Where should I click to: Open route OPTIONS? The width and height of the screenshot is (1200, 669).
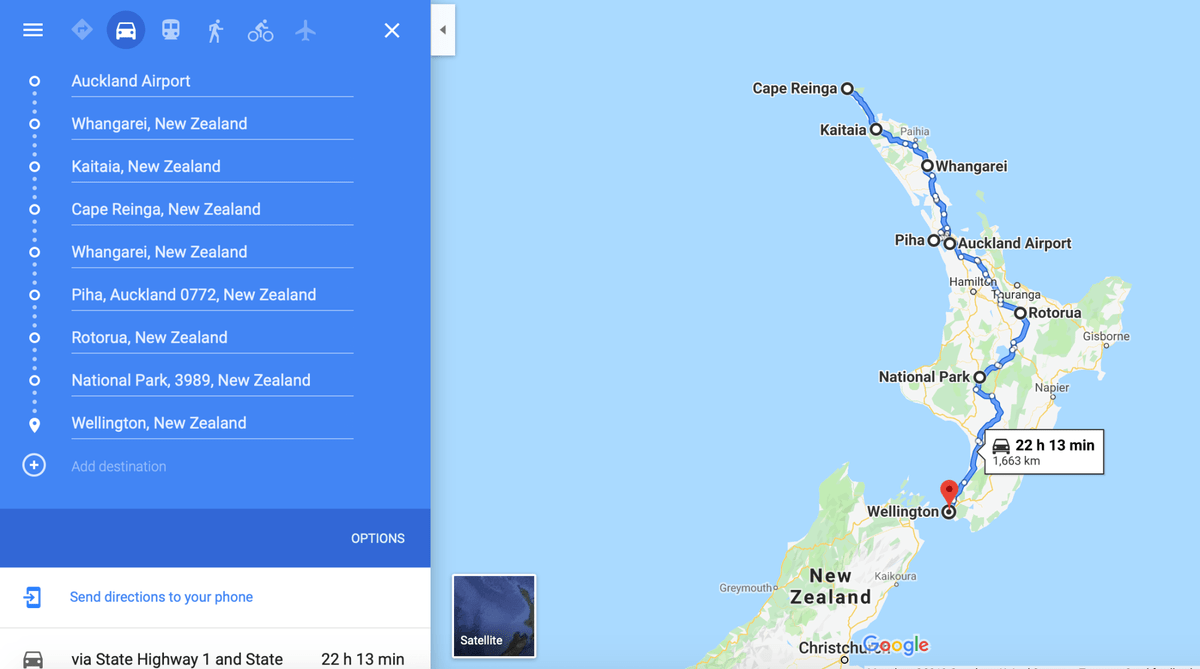[x=378, y=538]
